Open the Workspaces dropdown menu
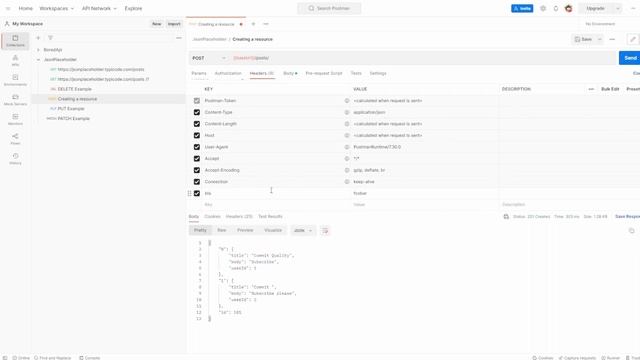 pos(56,8)
